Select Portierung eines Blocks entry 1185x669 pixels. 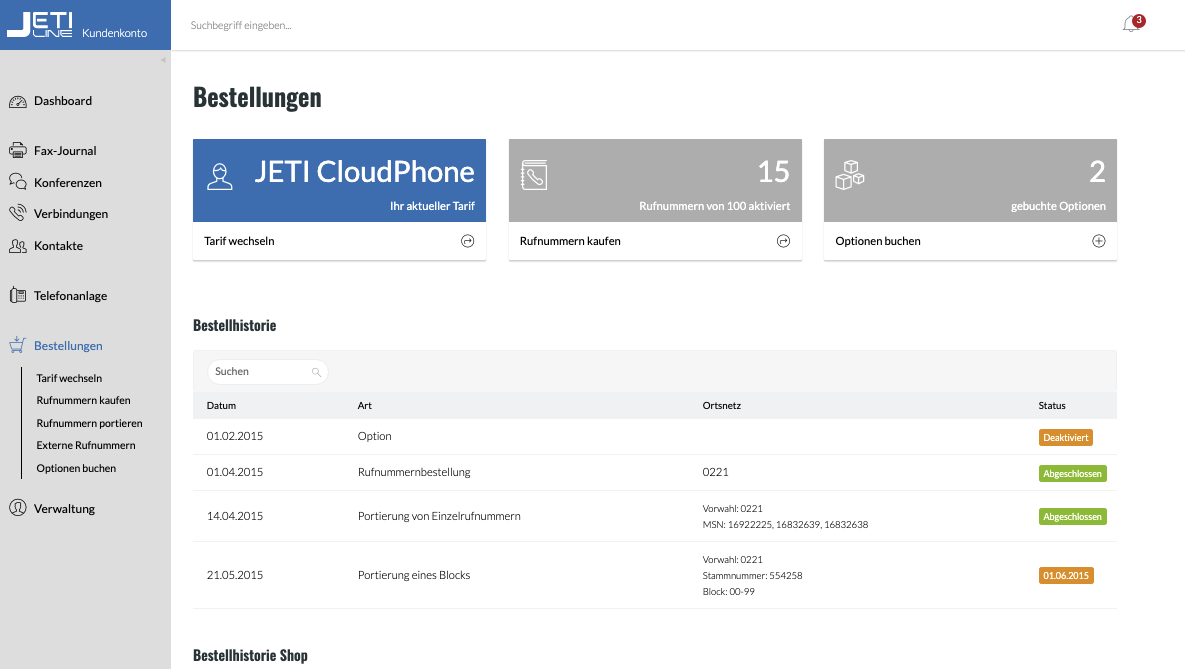click(x=414, y=575)
